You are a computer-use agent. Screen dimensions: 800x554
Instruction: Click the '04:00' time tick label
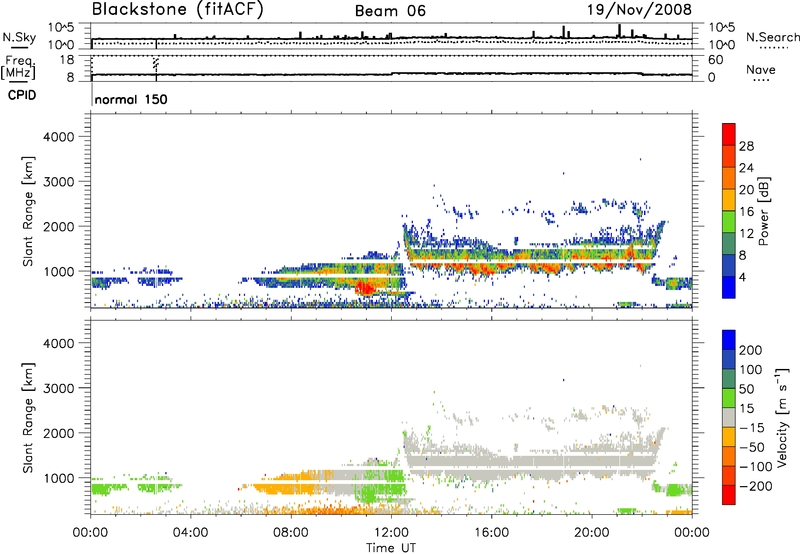point(190,533)
